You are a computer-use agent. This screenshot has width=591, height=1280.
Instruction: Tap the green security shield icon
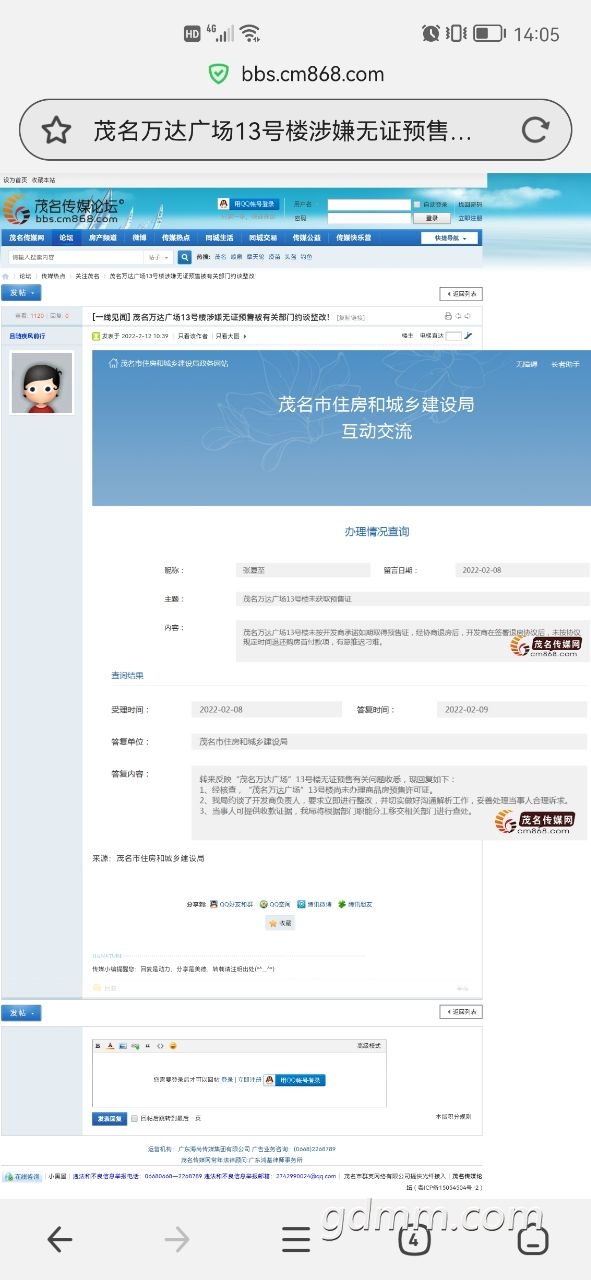[x=218, y=73]
